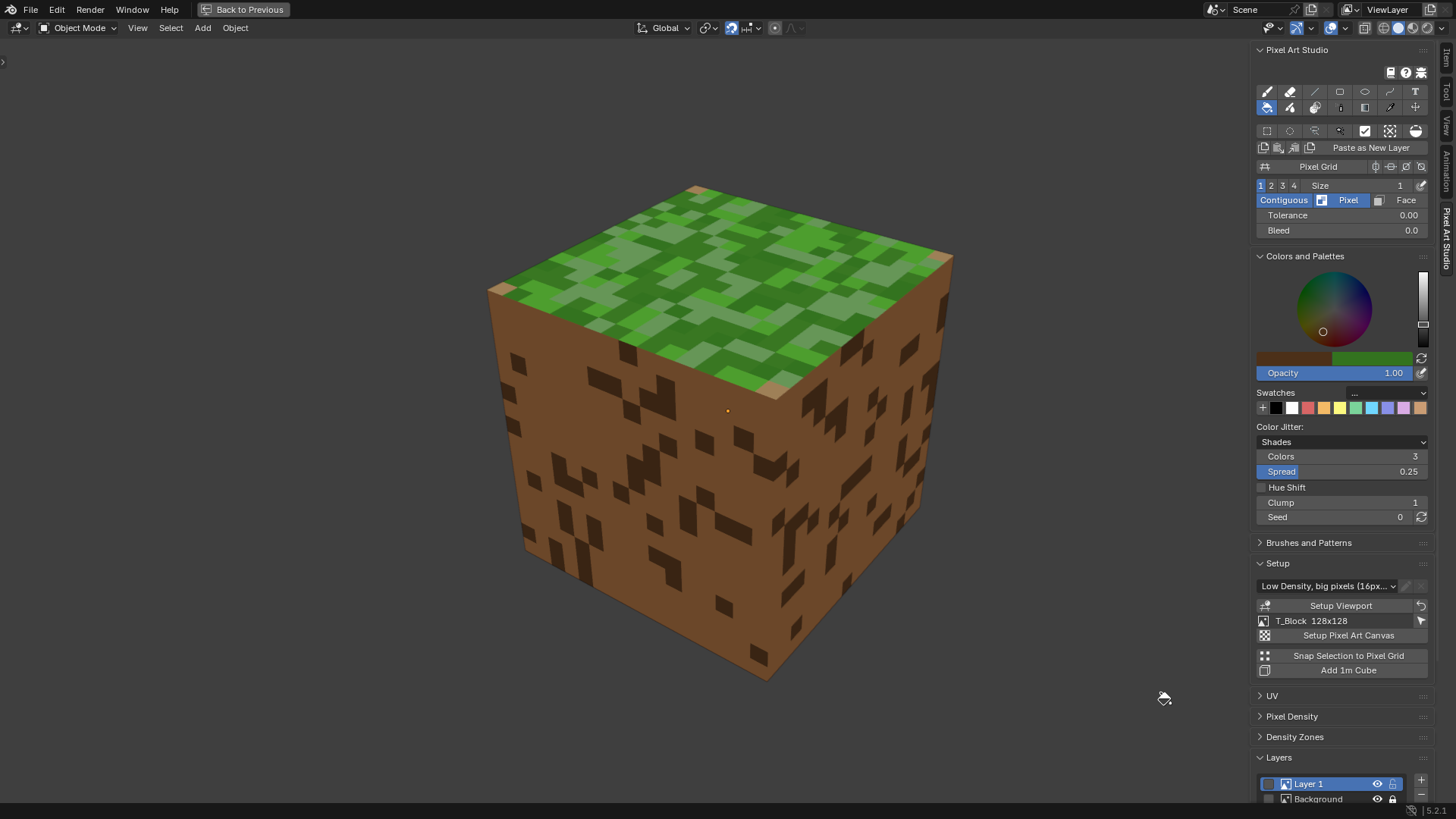The width and height of the screenshot is (1456, 819).
Task: Open the Add menu in the viewport header
Action: pyautogui.click(x=202, y=28)
